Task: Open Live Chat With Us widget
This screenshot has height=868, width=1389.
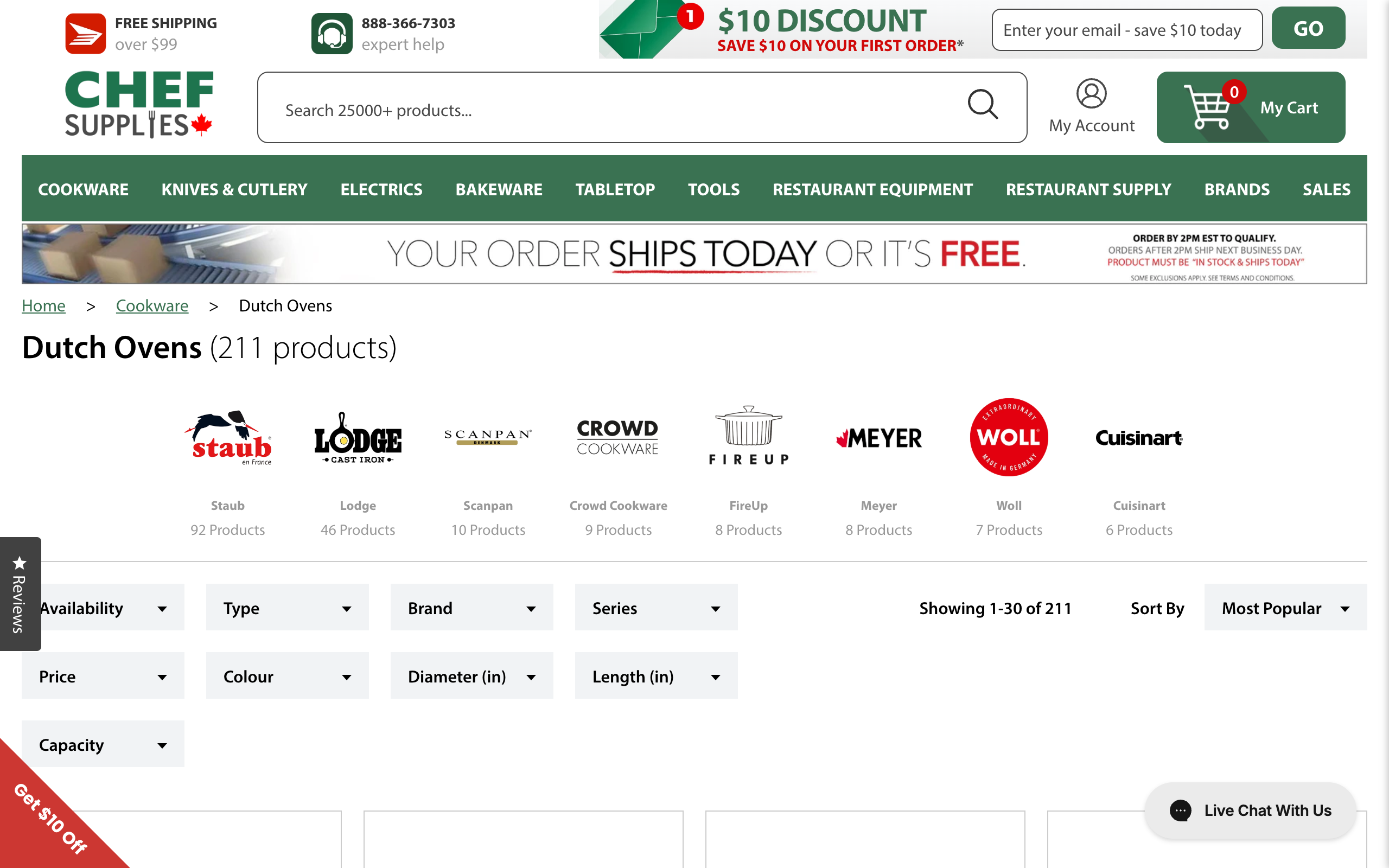Action: pyautogui.click(x=1250, y=810)
